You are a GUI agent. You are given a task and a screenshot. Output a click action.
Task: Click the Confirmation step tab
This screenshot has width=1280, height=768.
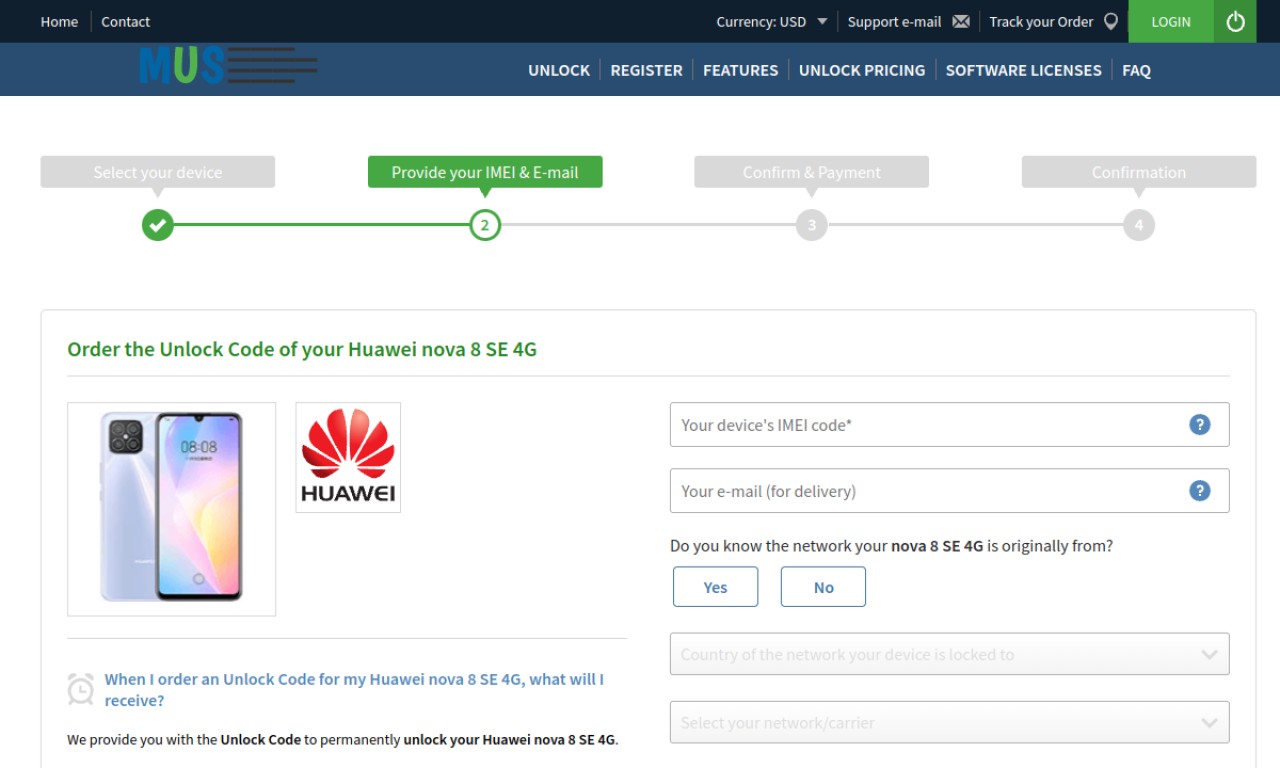[x=1139, y=172]
